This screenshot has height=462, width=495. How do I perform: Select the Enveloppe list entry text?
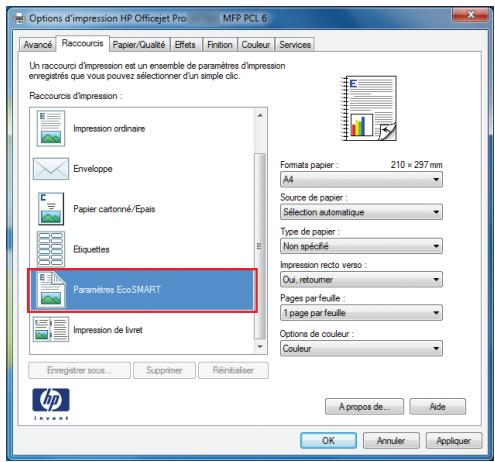pyautogui.click(x=93, y=169)
